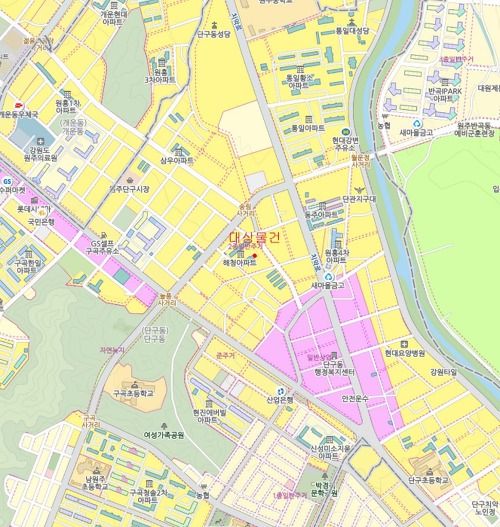Select the 통일아파트 label
The height and width of the screenshot is (527, 500).
coord(308,128)
